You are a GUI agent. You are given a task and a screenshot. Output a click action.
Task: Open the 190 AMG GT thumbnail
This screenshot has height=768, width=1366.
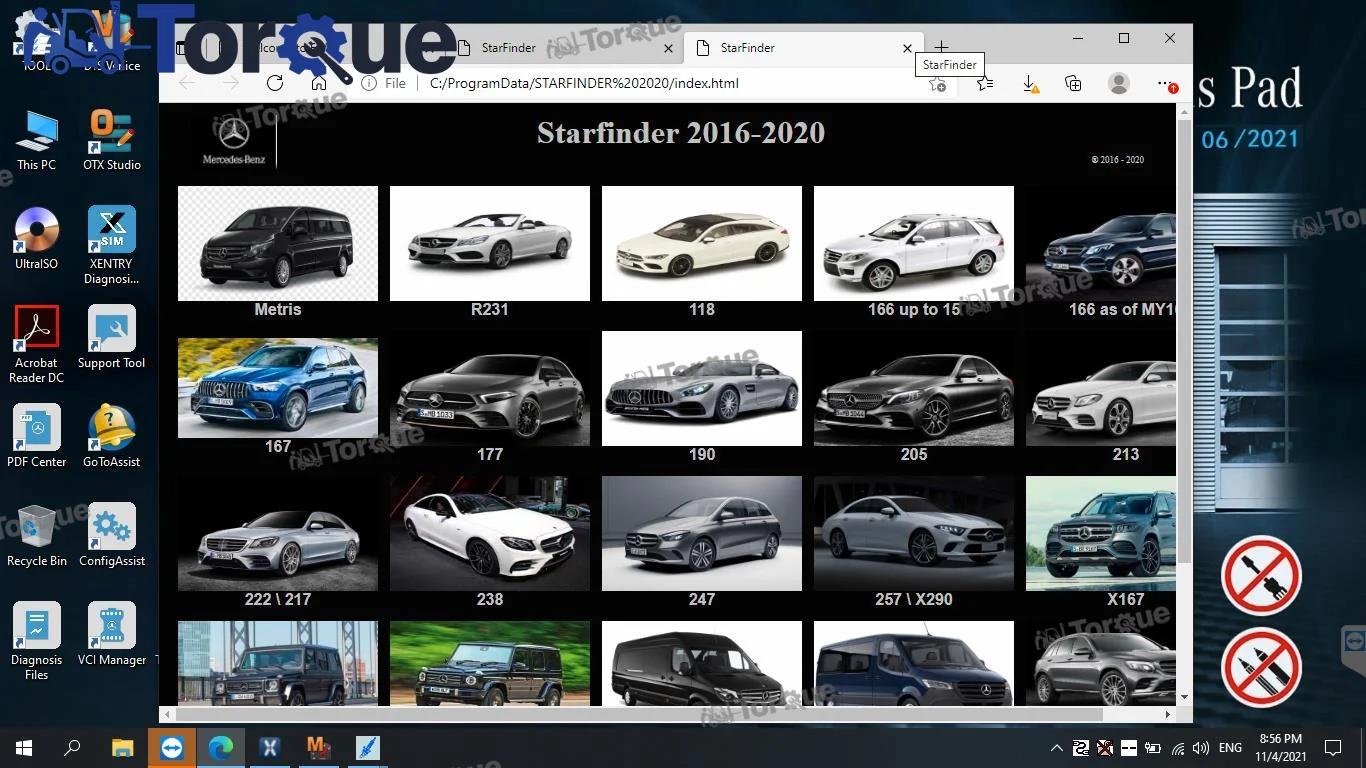pyautogui.click(x=702, y=388)
